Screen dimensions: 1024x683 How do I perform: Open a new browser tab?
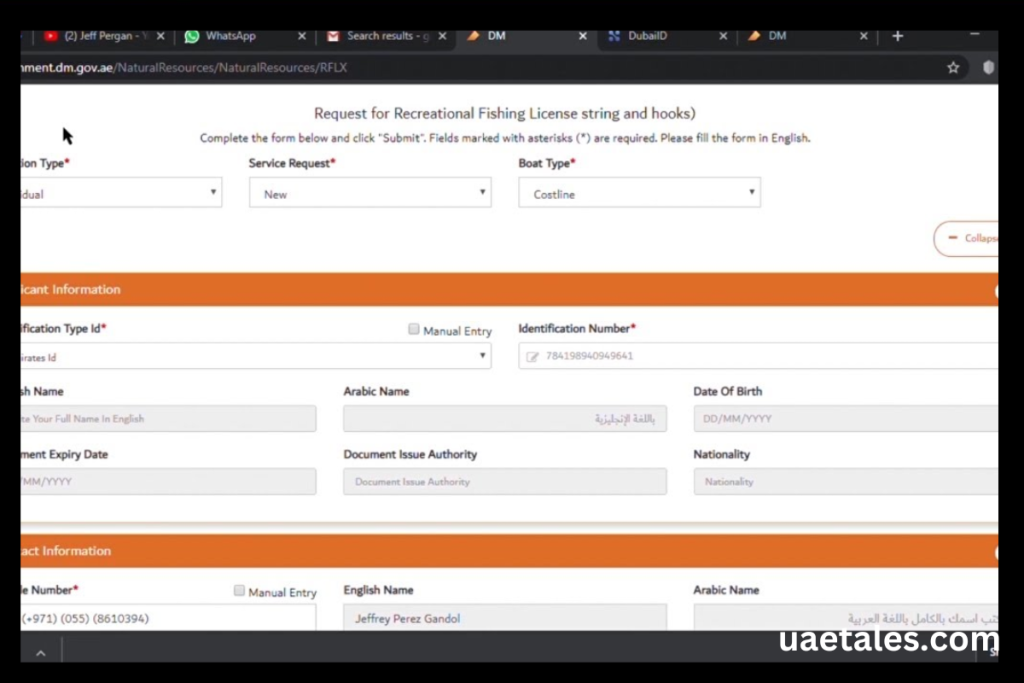click(897, 36)
